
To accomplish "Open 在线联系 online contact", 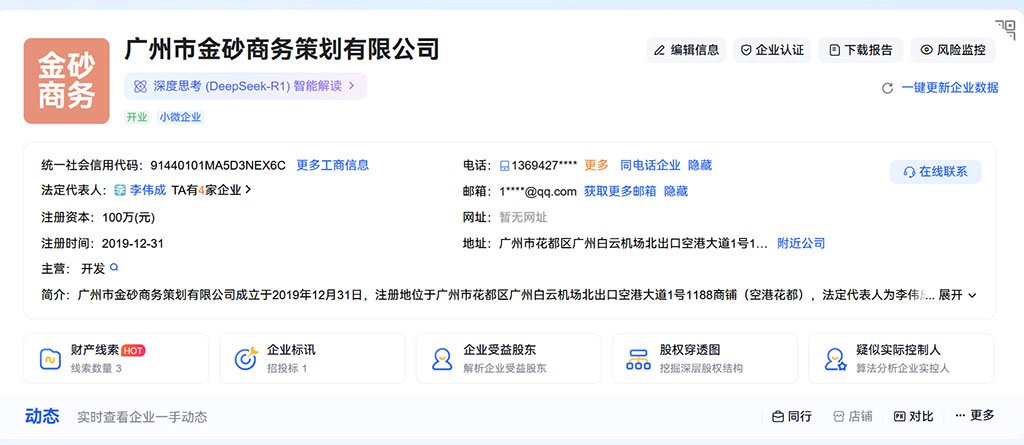I will [x=935, y=172].
